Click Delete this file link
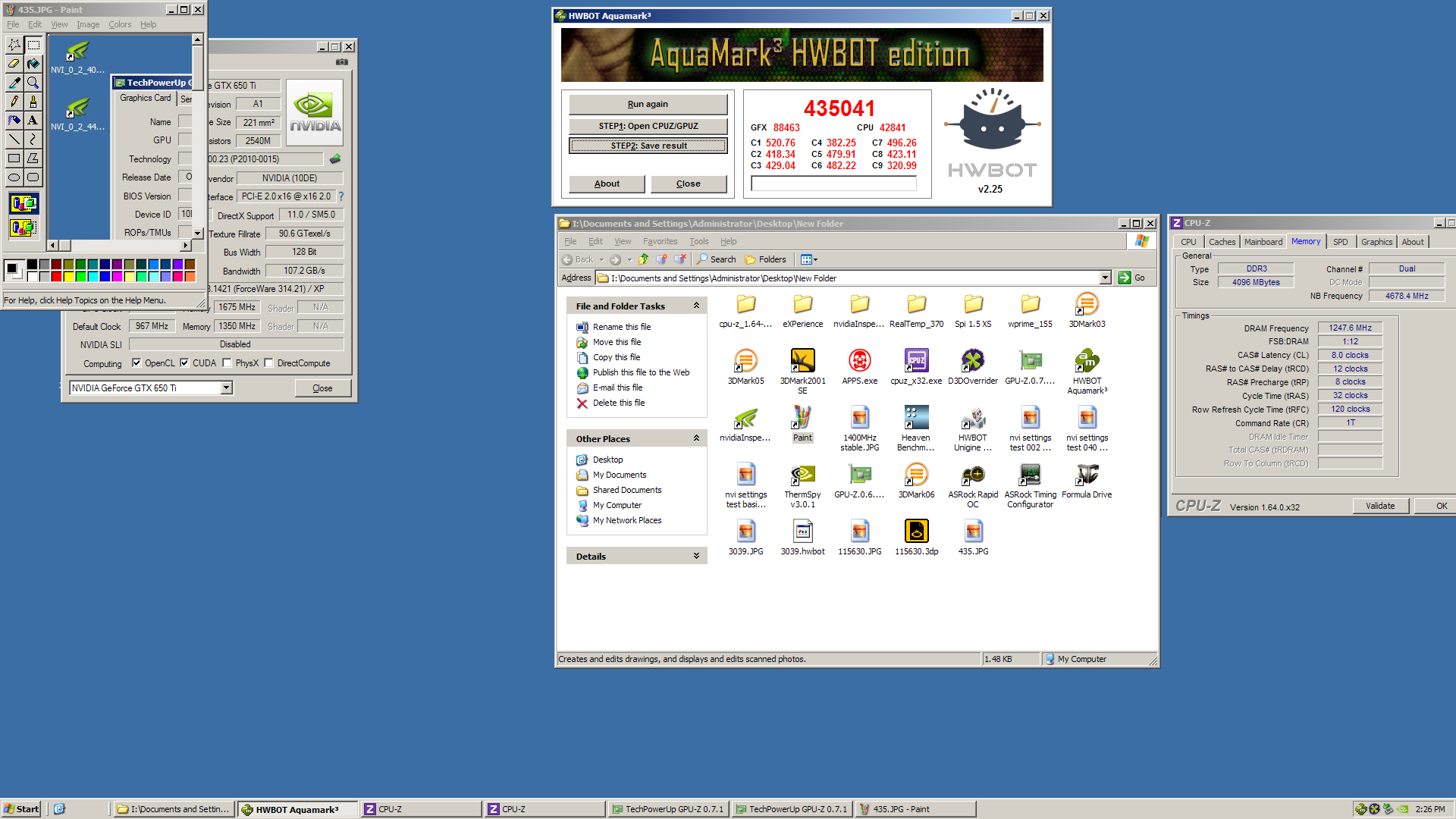The image size is (1456, 819). click(619, 403)
